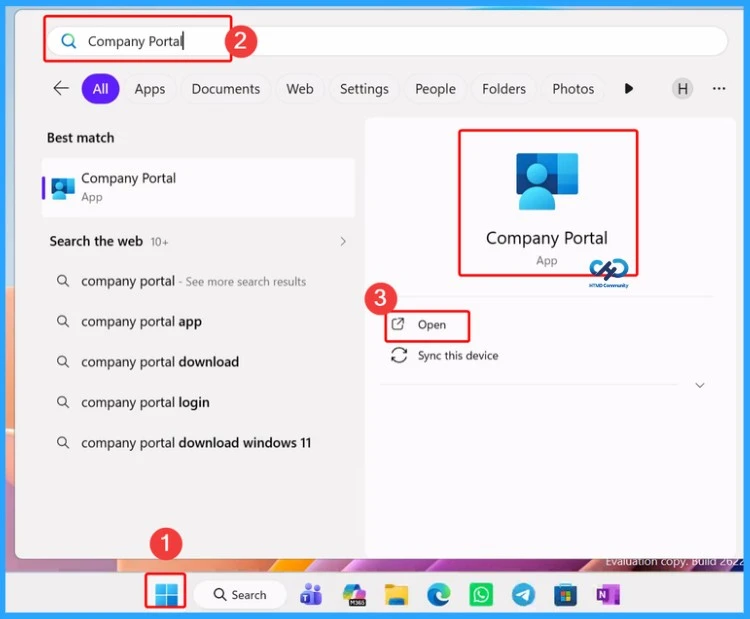Switch to the Photos filter tab

pyautogui.click(x=573, y=89)
